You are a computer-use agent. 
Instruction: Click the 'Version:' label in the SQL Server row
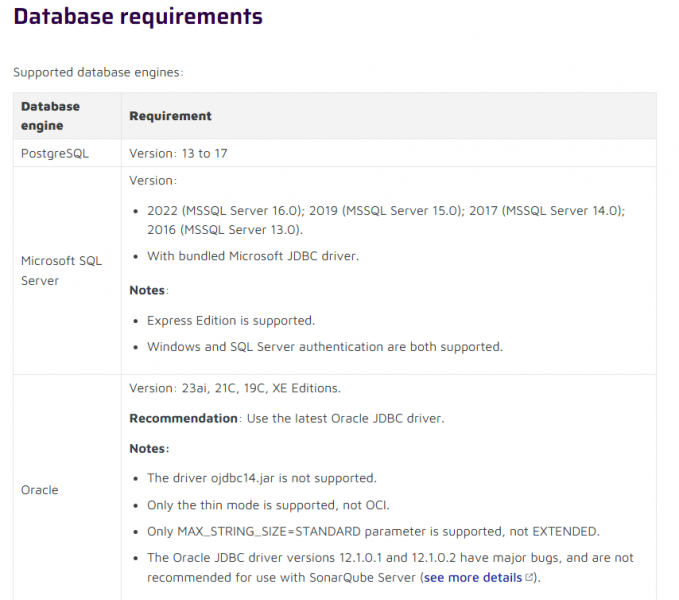tap(153, 181)
